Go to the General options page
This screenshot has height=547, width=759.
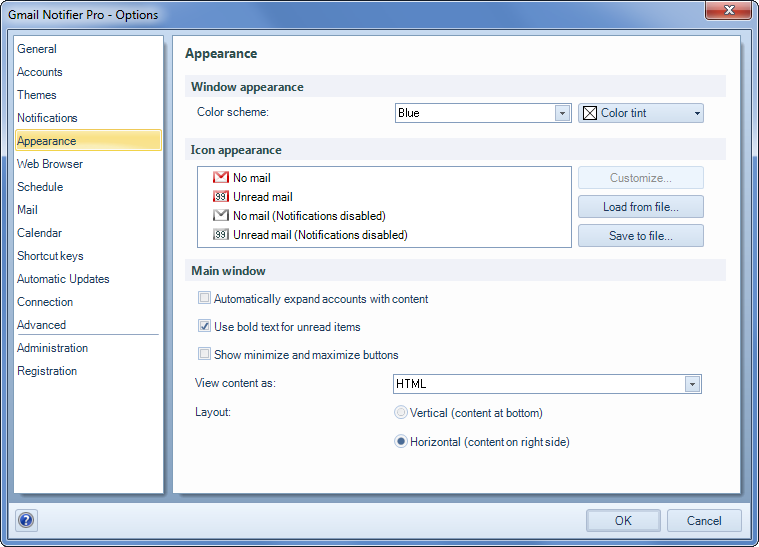tap(37, 49)
